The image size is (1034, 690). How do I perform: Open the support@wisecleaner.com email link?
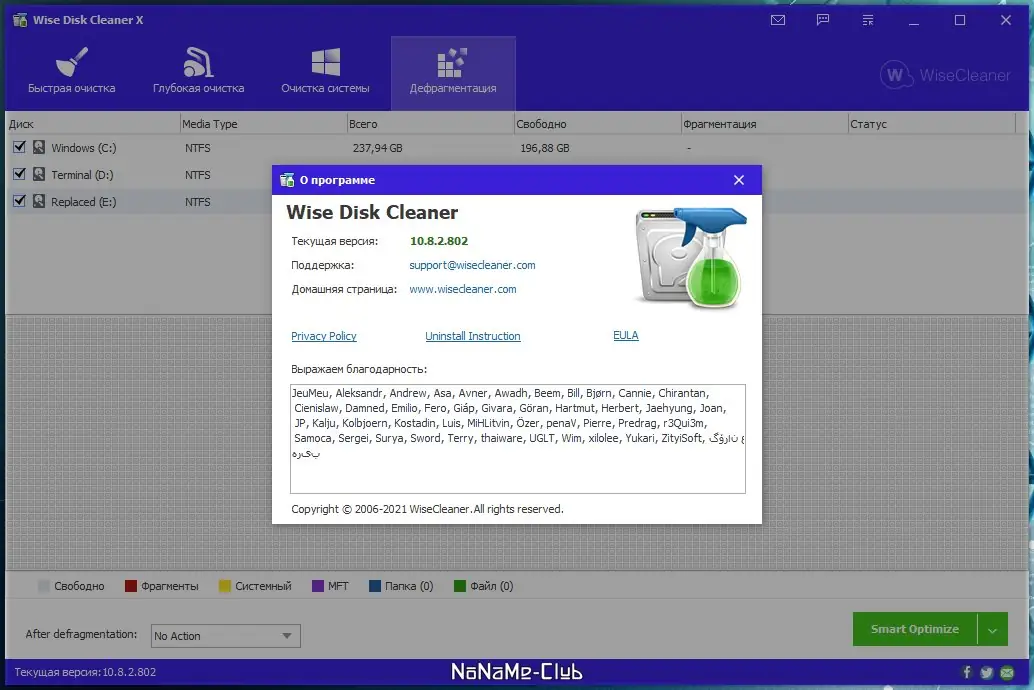click(x=471, y=265)
